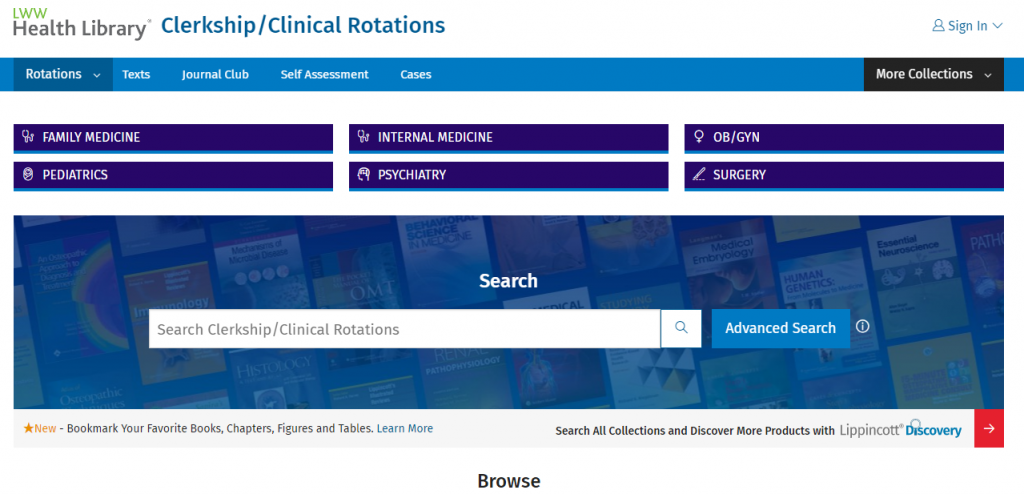
Task: Open the Sign In dropdown
Action: pos(967,26)
